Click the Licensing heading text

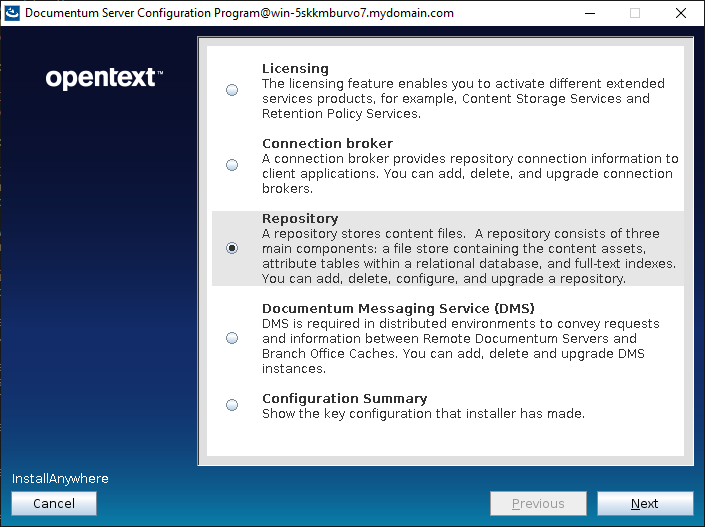click(295, 69)
